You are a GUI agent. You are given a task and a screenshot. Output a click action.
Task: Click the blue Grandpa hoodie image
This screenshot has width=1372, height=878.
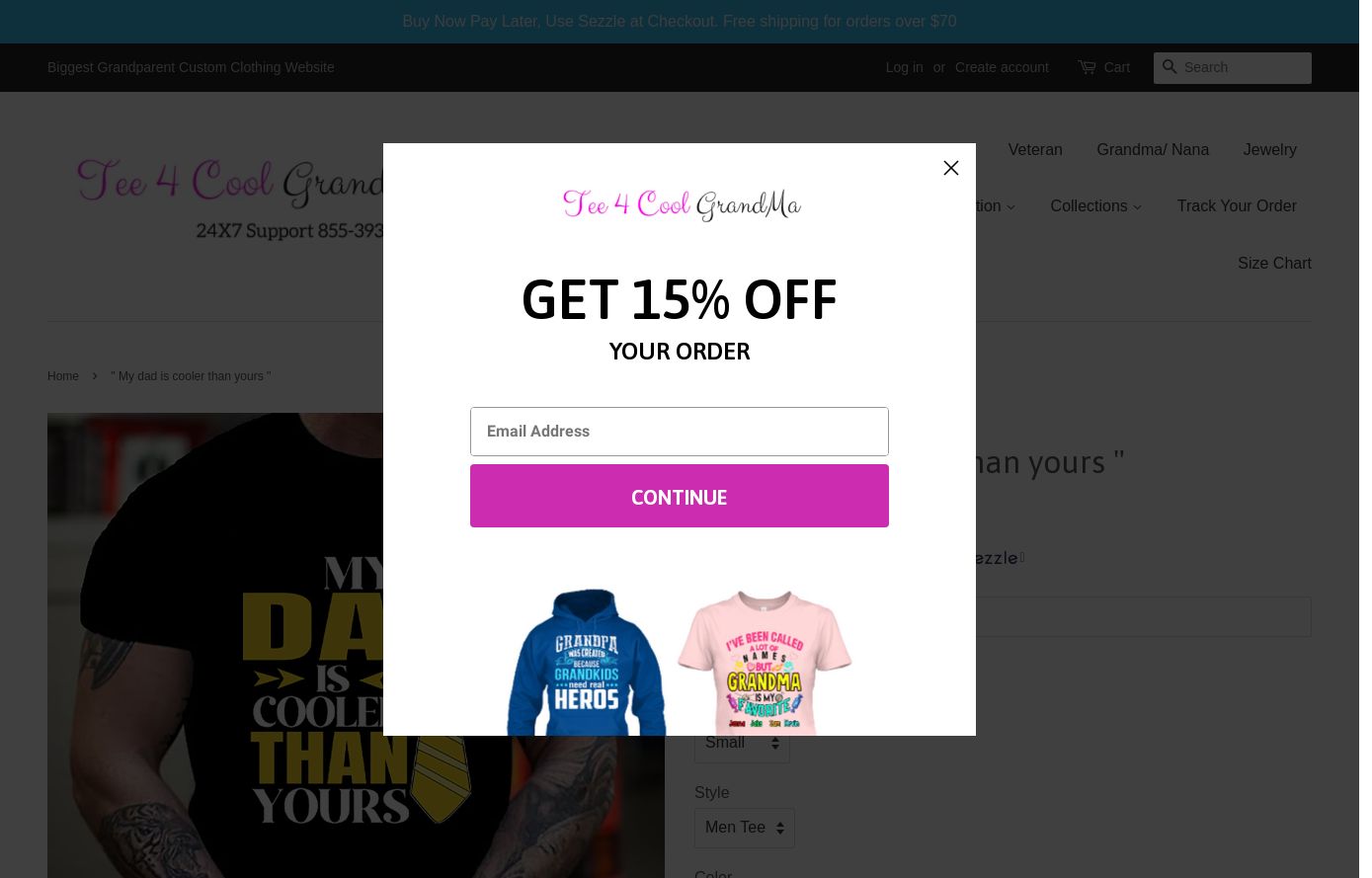tap(587, 662)
